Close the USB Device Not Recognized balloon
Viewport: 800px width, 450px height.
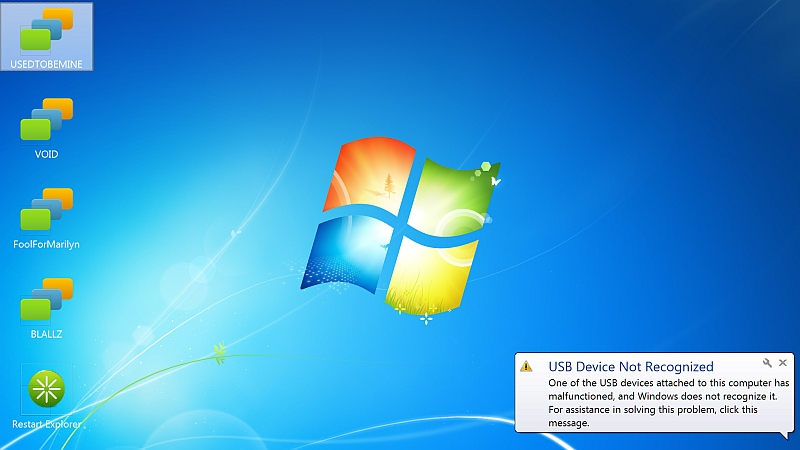click(x=783, y=363)
